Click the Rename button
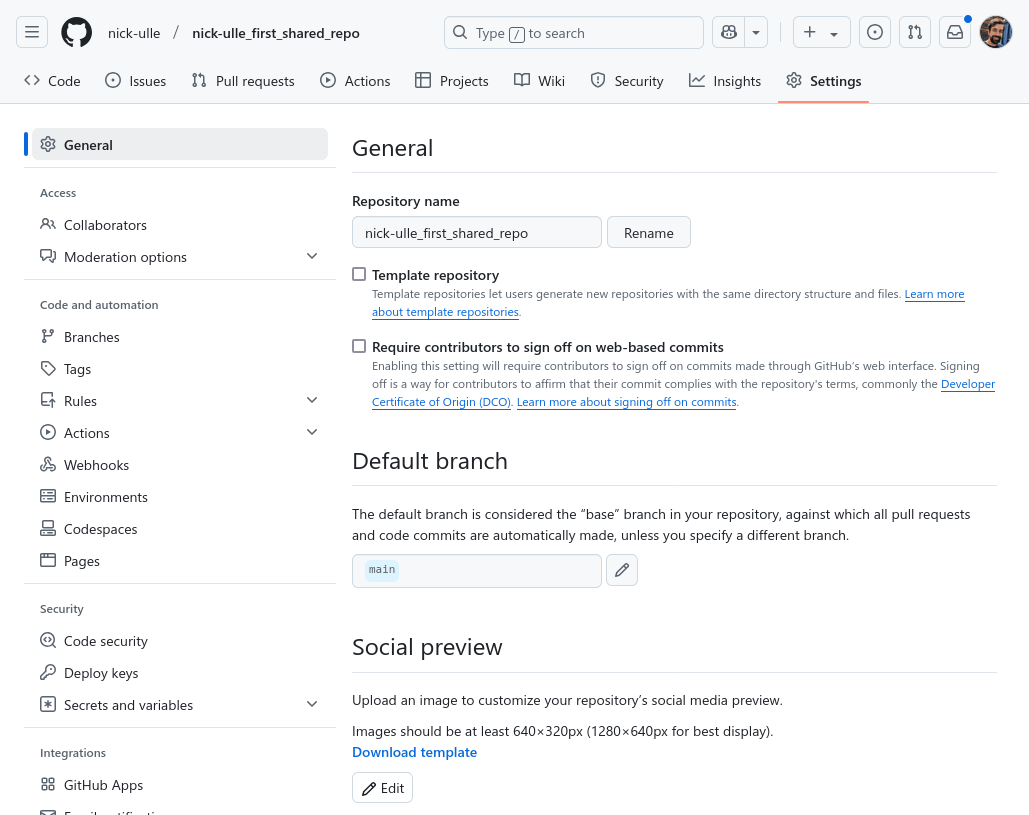Image resolution: width=1029 pixels, height=815 pixels. pyautogui.click(x=649, y=233)
